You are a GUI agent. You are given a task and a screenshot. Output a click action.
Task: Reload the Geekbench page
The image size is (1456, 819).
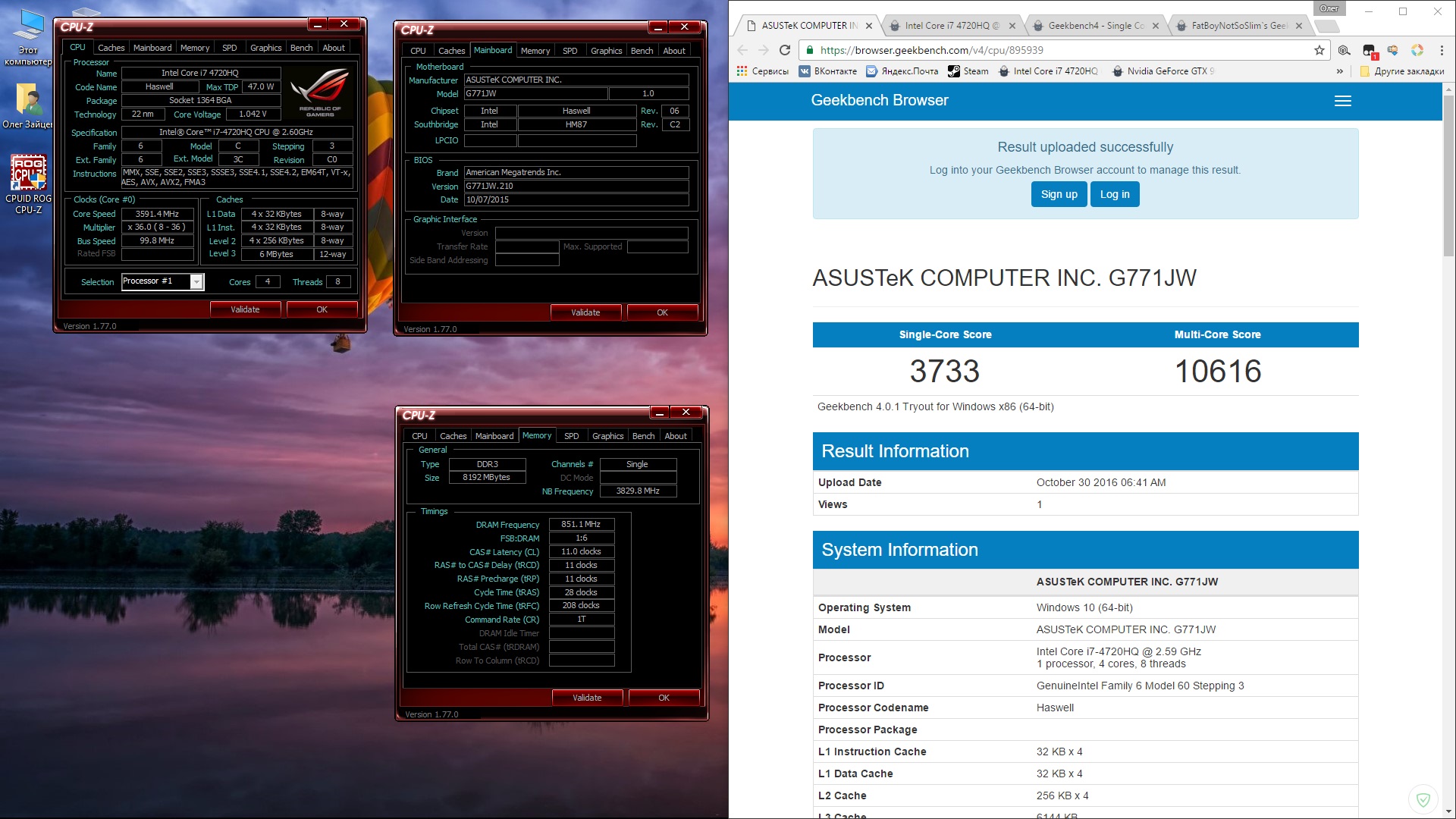785,50
